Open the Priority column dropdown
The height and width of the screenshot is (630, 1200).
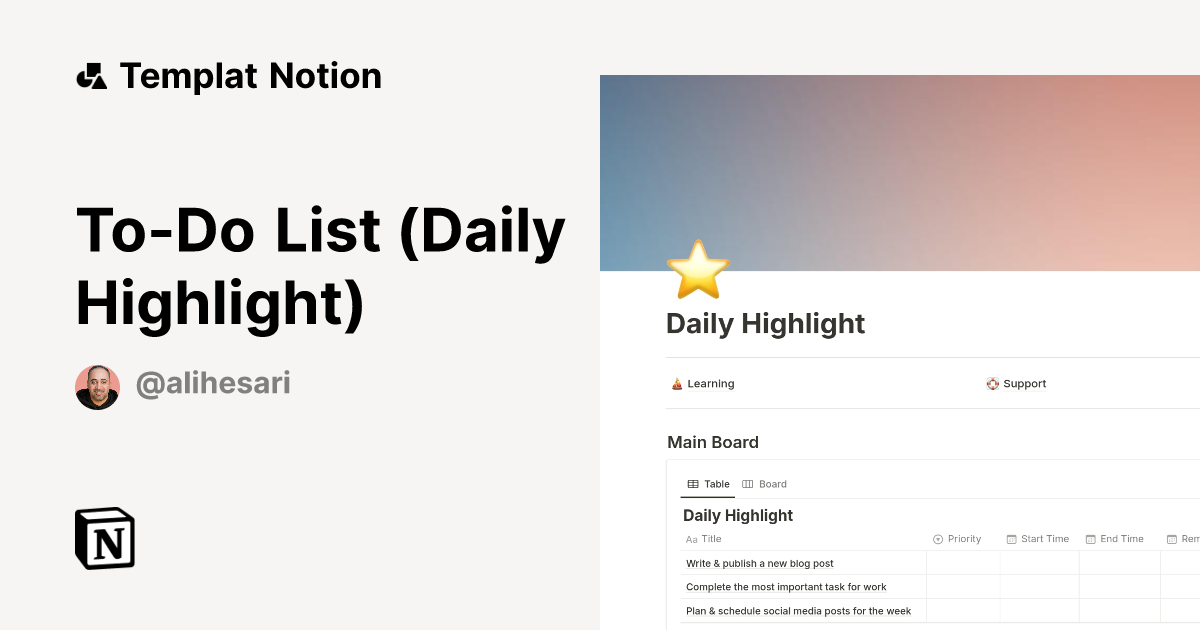point(957,539)
